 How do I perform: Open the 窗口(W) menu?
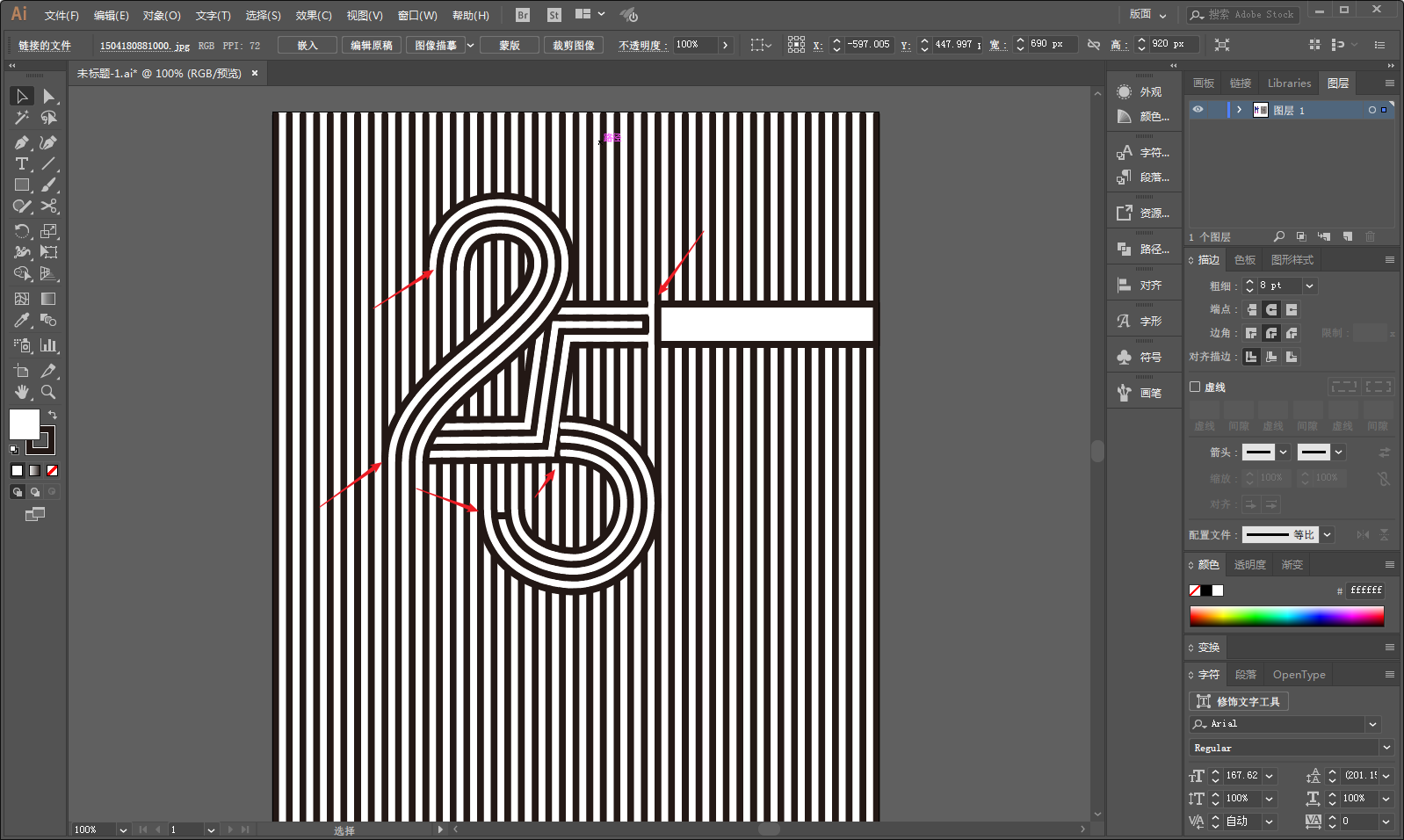click(417, 16)
